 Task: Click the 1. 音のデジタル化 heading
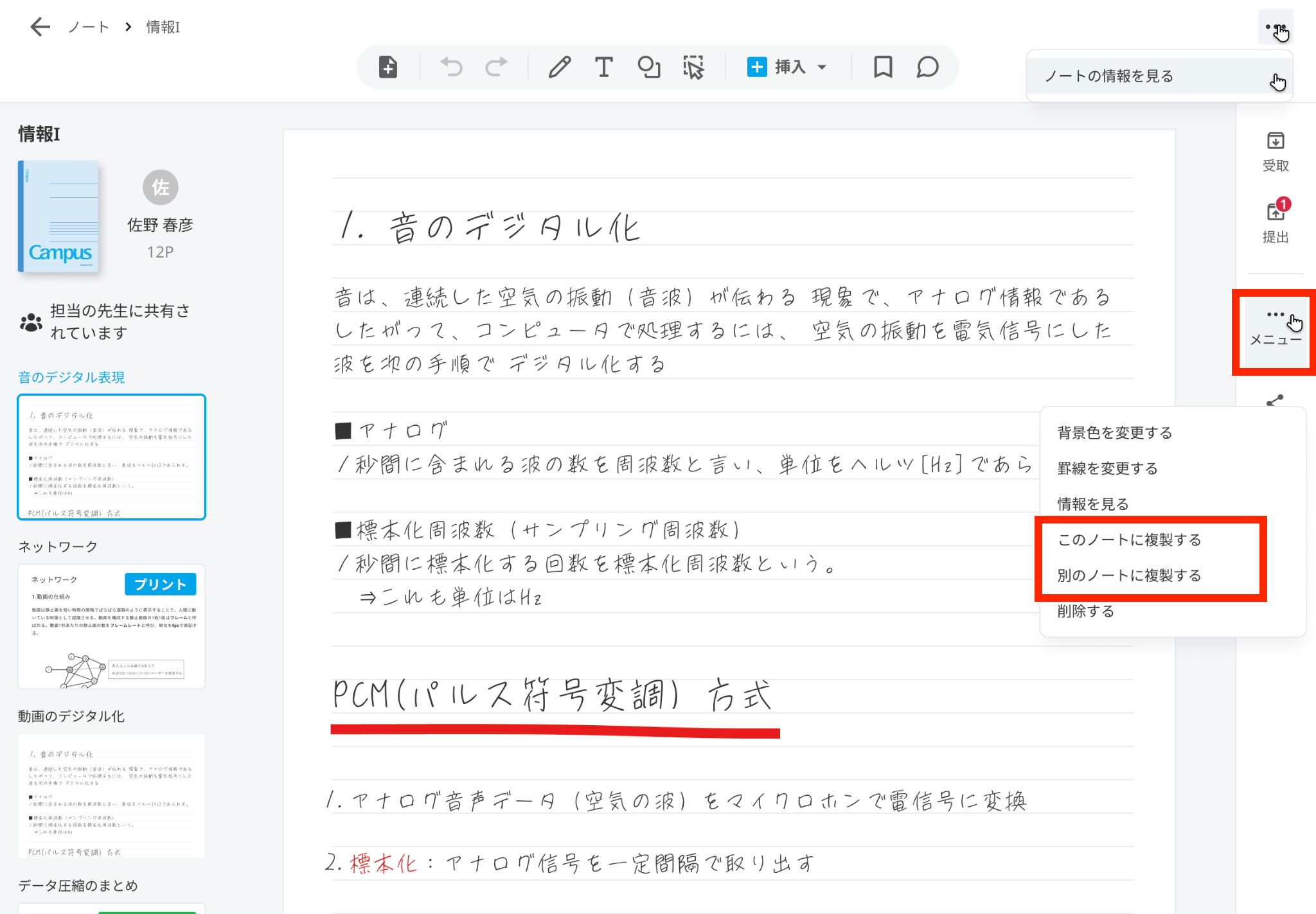click(x=490, y=227)
